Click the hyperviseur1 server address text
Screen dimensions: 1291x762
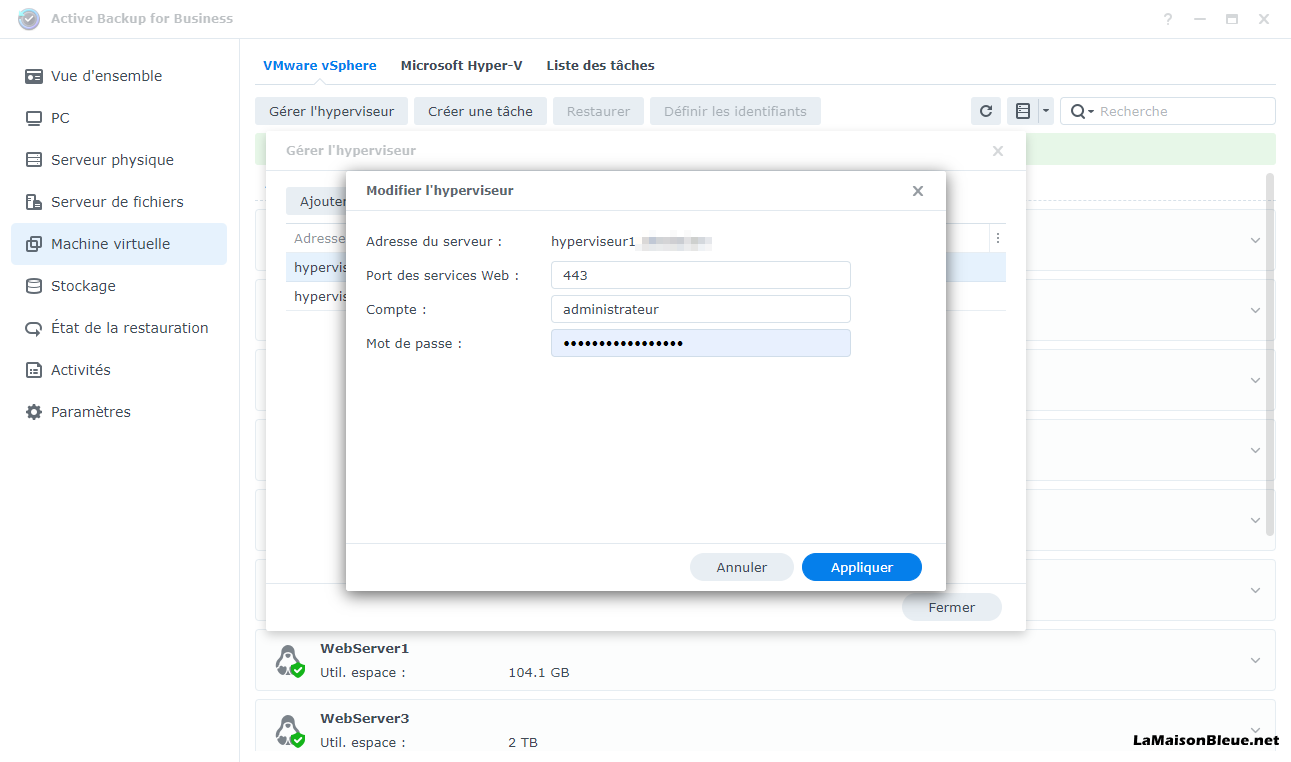tap(594, 242)
